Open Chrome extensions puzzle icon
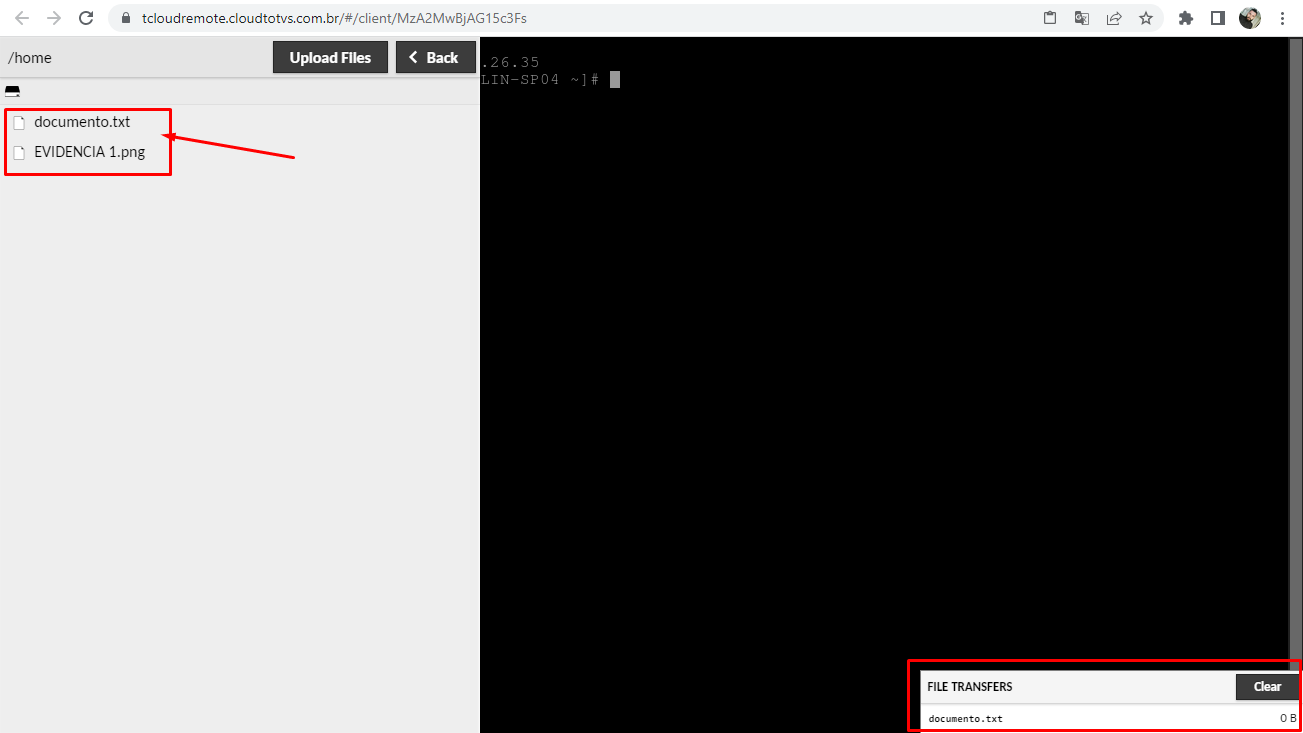Screen dimensions: 1303x733 tap(1186, 18)
